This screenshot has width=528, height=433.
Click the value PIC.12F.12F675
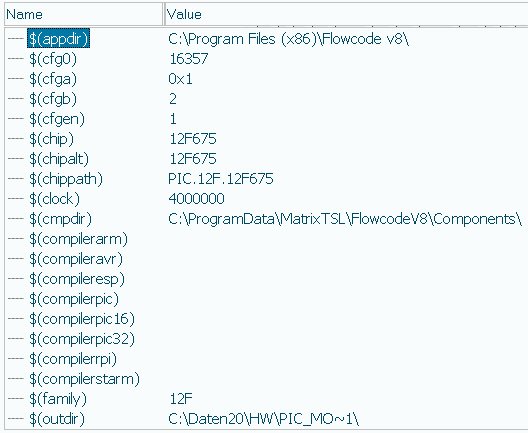[x=221, y=179]
